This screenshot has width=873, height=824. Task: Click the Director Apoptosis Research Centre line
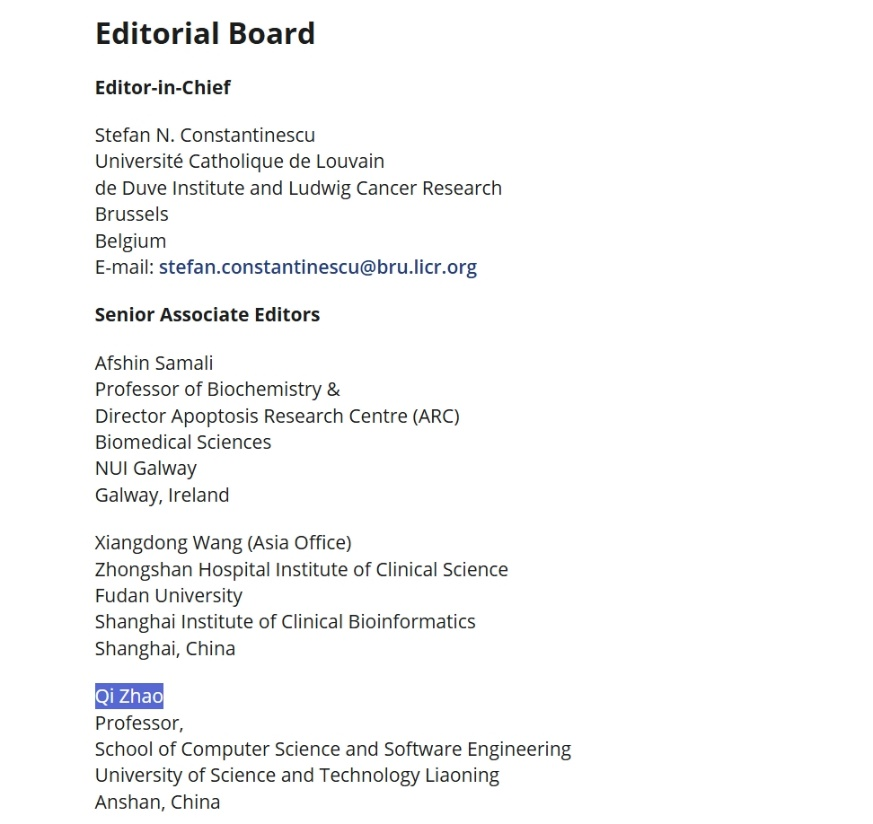point(277,416)
